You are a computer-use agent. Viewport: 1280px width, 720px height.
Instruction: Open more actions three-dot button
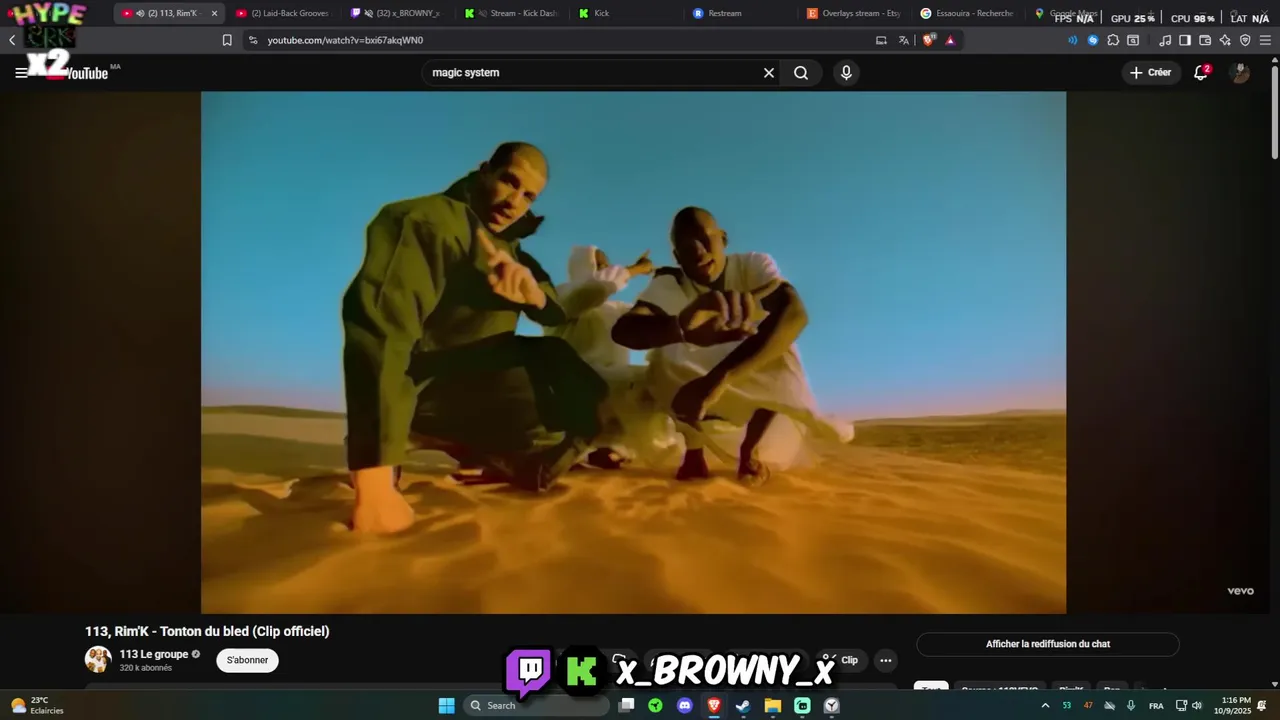(885, 660)
